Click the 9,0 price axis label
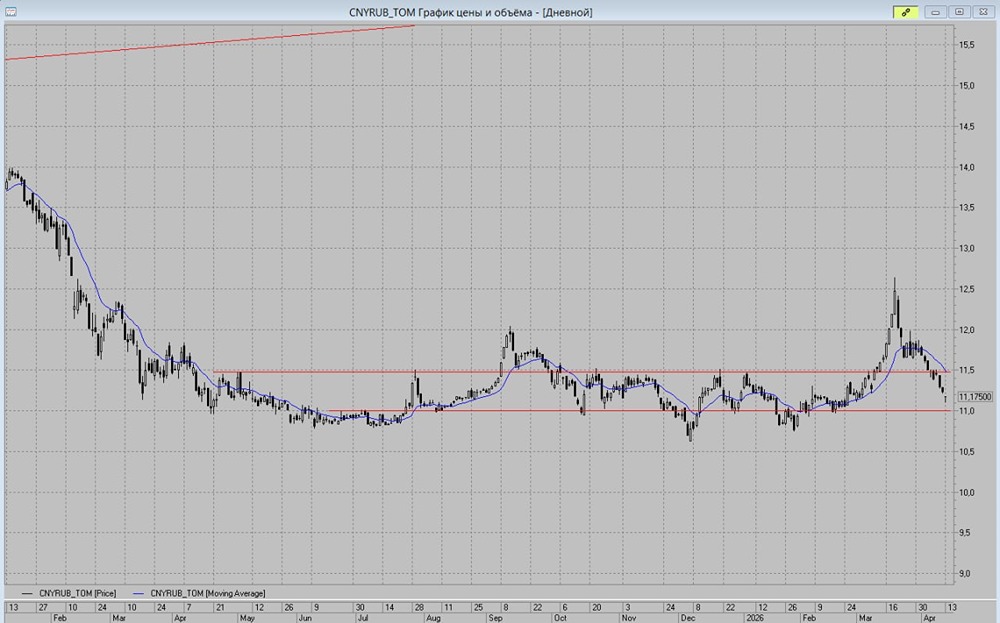This screenshot has height=623, width=1000. (x=966, y=574)
